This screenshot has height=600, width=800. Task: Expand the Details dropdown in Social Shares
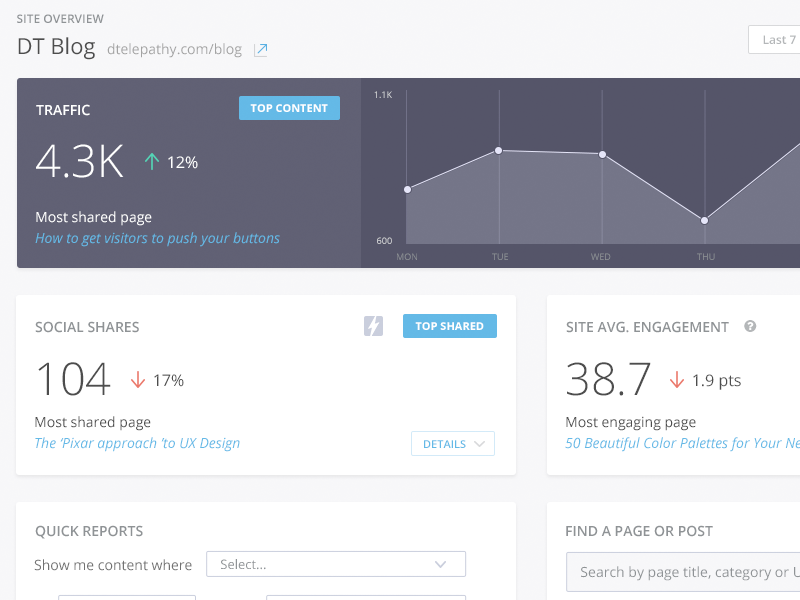[453, 444]
